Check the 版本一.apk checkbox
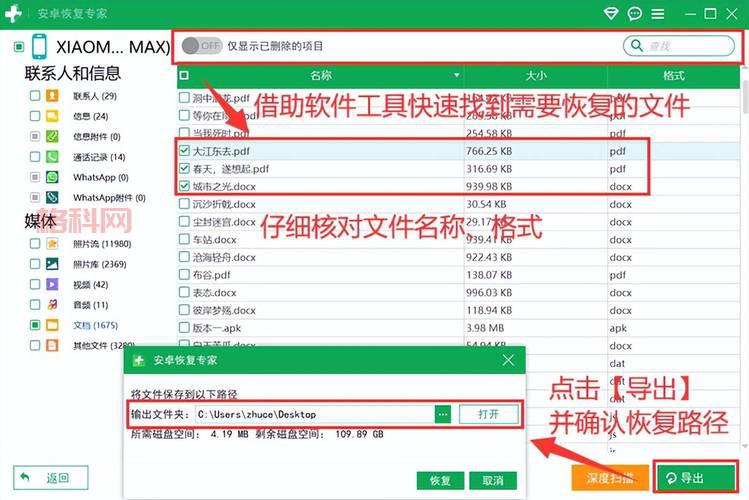749x500 pixels. point(184,328)
